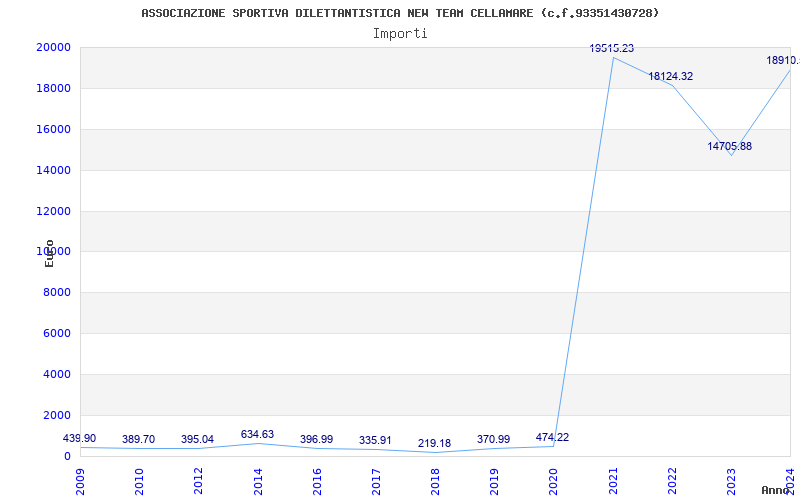Click the x-axis year 2010
The width and height of the screenshot is (800, 500).
click(140, 481)
